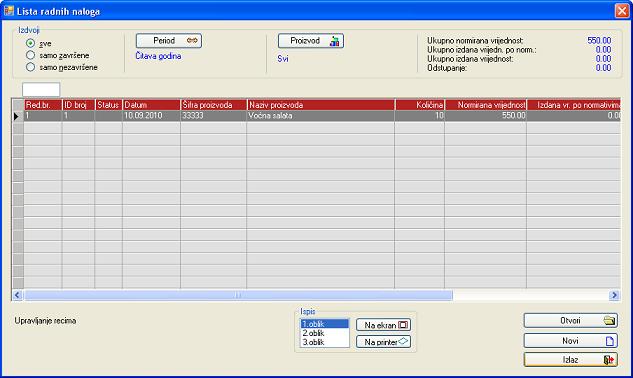
Task: Click the window title bar application icon
Action: pos(8,10)
